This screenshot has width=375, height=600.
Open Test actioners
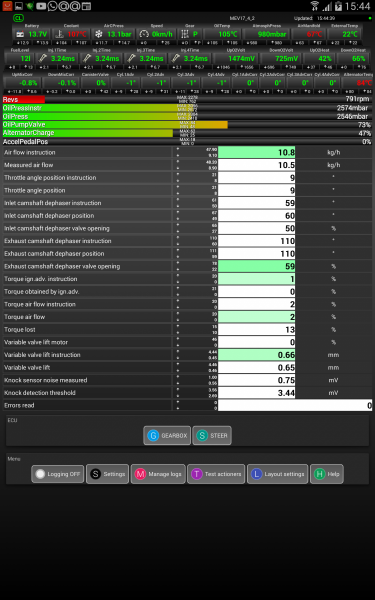click(216, 474)
